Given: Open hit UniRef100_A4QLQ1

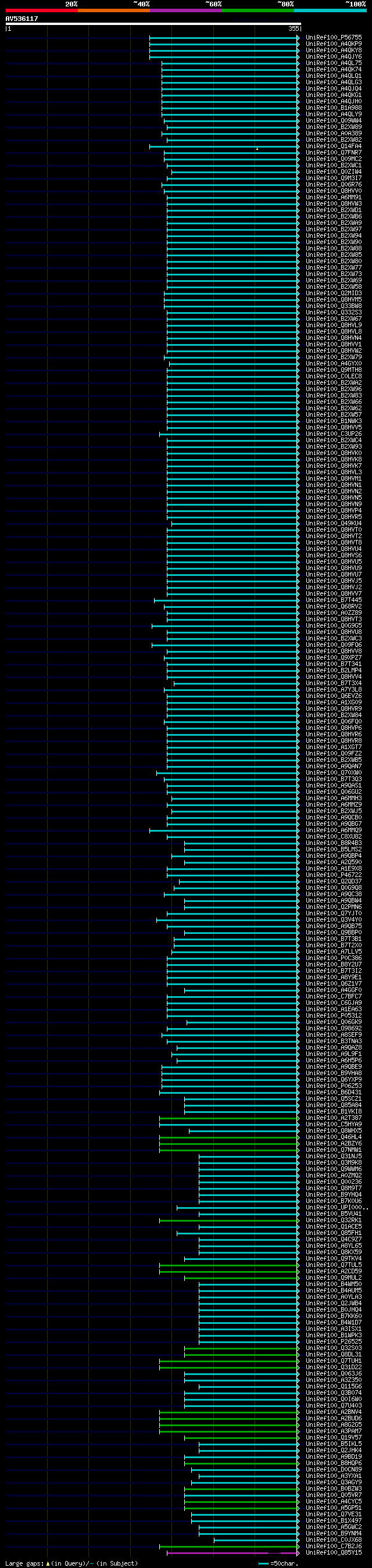Looking at the screenshot, I should click(334, 76).
